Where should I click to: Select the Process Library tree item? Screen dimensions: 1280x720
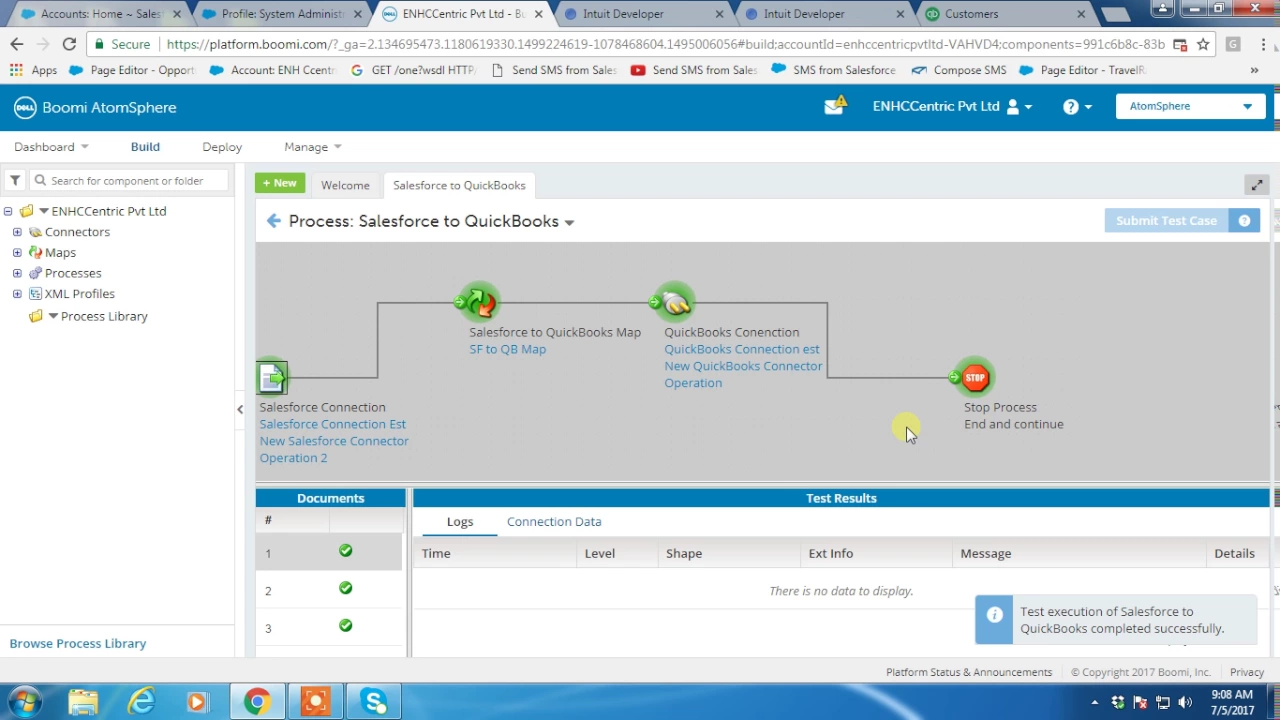(x=104, y=316)
